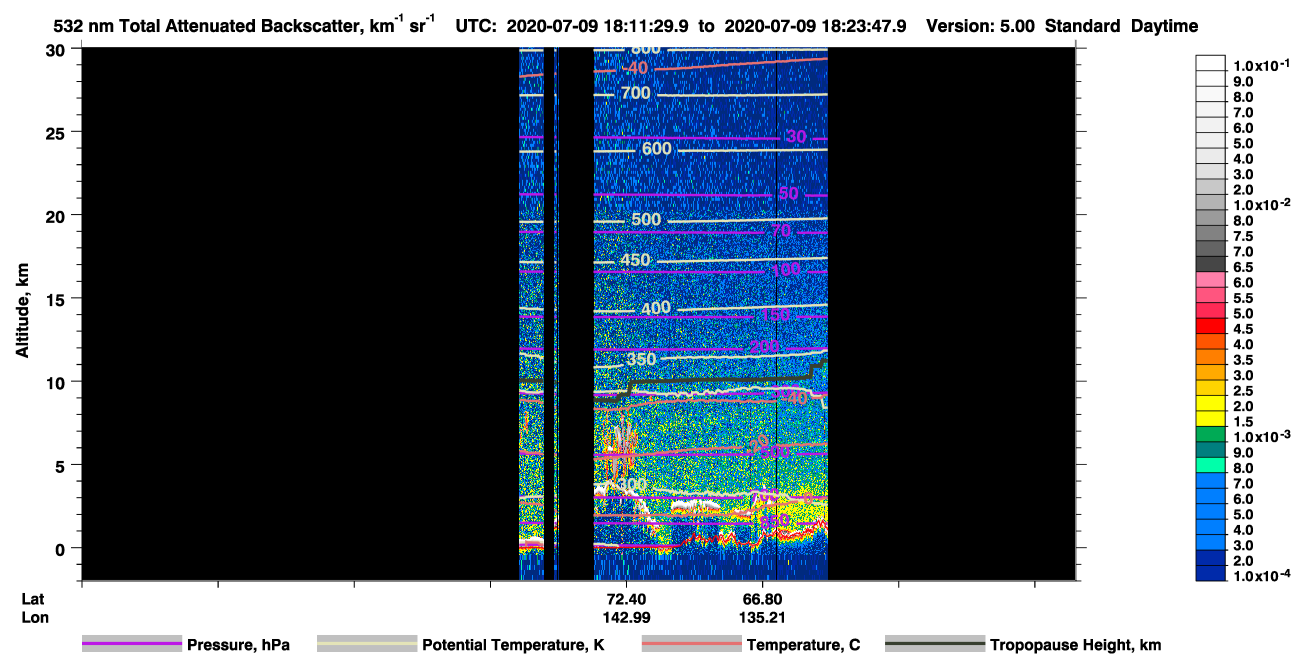The height and width of the screenshot is (667, 1300).
Task: Click the 'Version: 5.00' text
Action: [982, 27]
